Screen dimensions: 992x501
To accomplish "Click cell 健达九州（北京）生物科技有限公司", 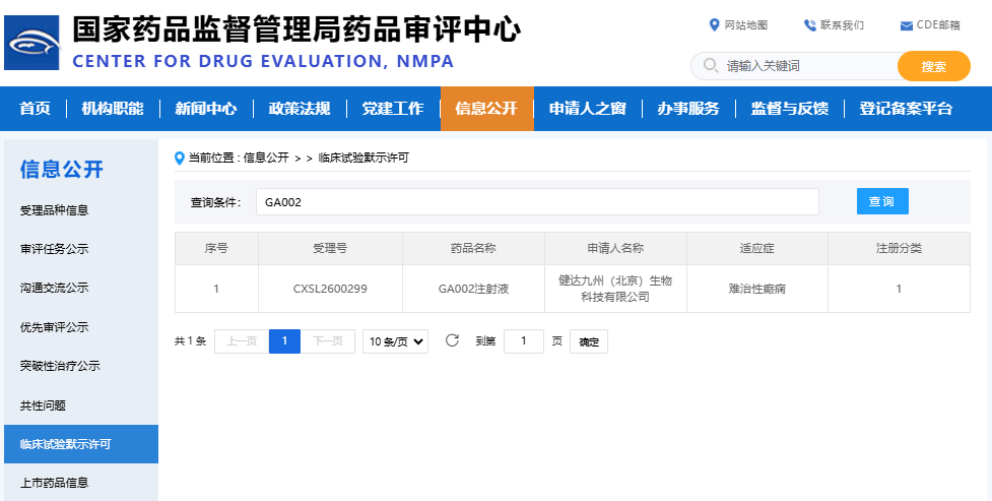I will [616, 288].
